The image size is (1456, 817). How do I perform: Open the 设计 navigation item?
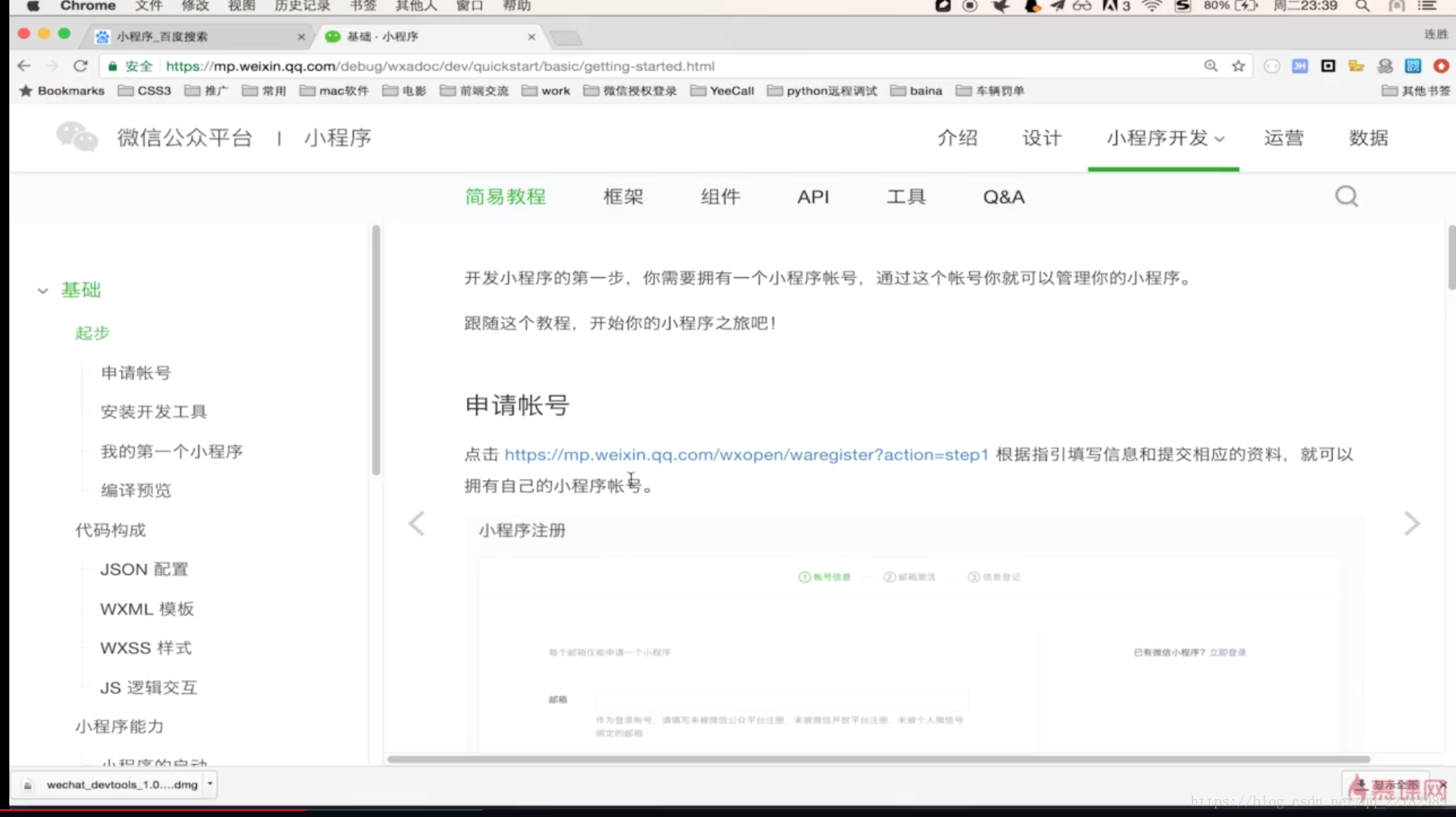click(x=1042, y=138)
